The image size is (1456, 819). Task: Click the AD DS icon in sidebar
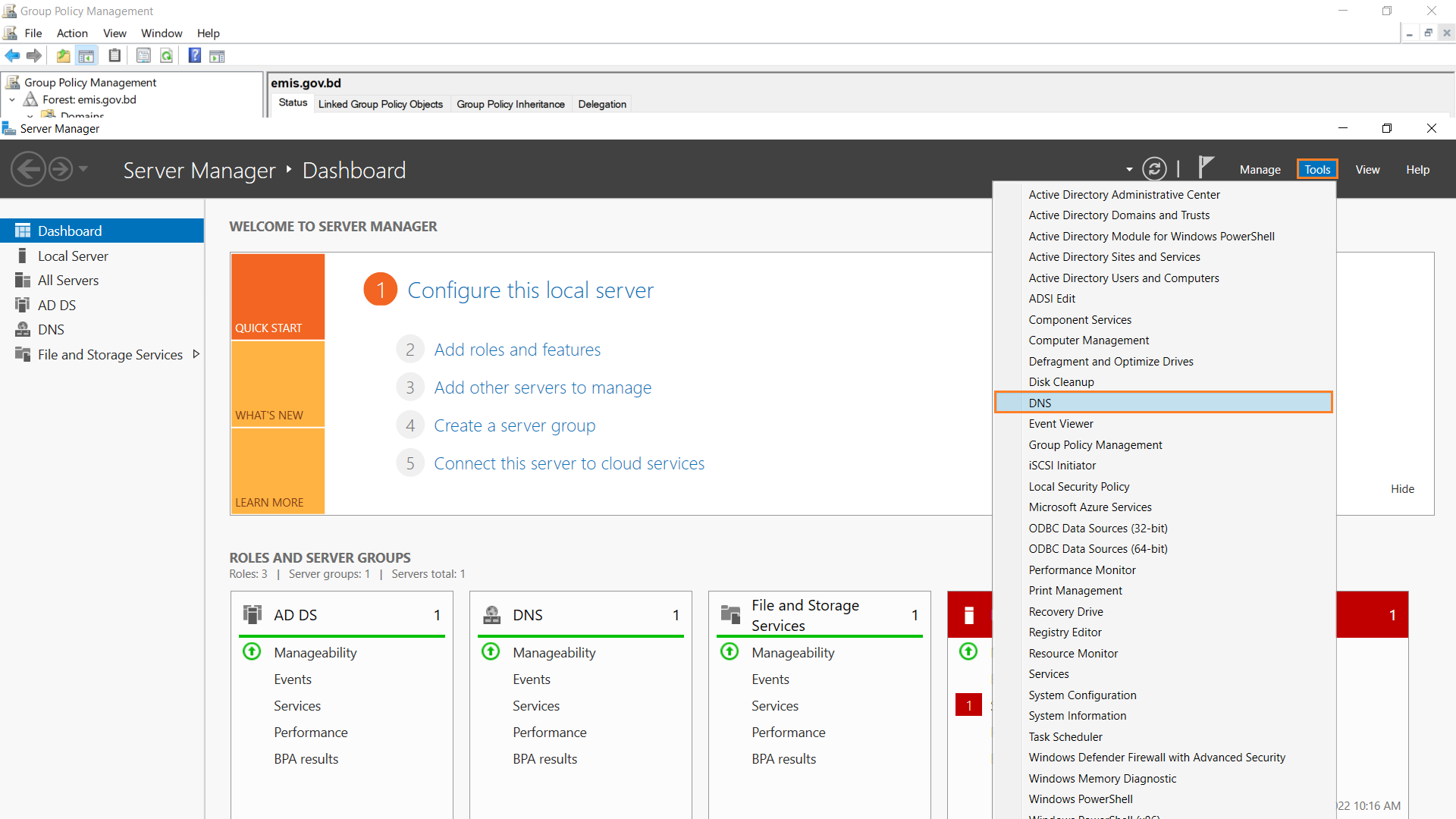coord(23,305)
